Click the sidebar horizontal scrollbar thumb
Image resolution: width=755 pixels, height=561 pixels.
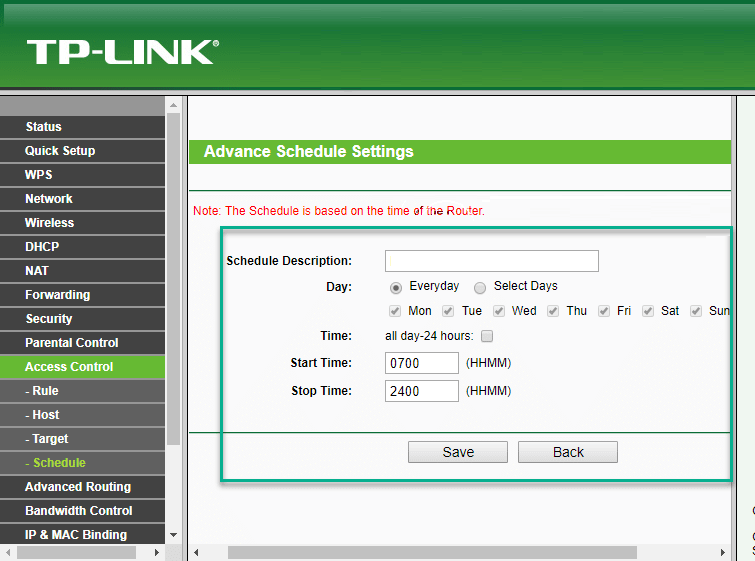76,552
